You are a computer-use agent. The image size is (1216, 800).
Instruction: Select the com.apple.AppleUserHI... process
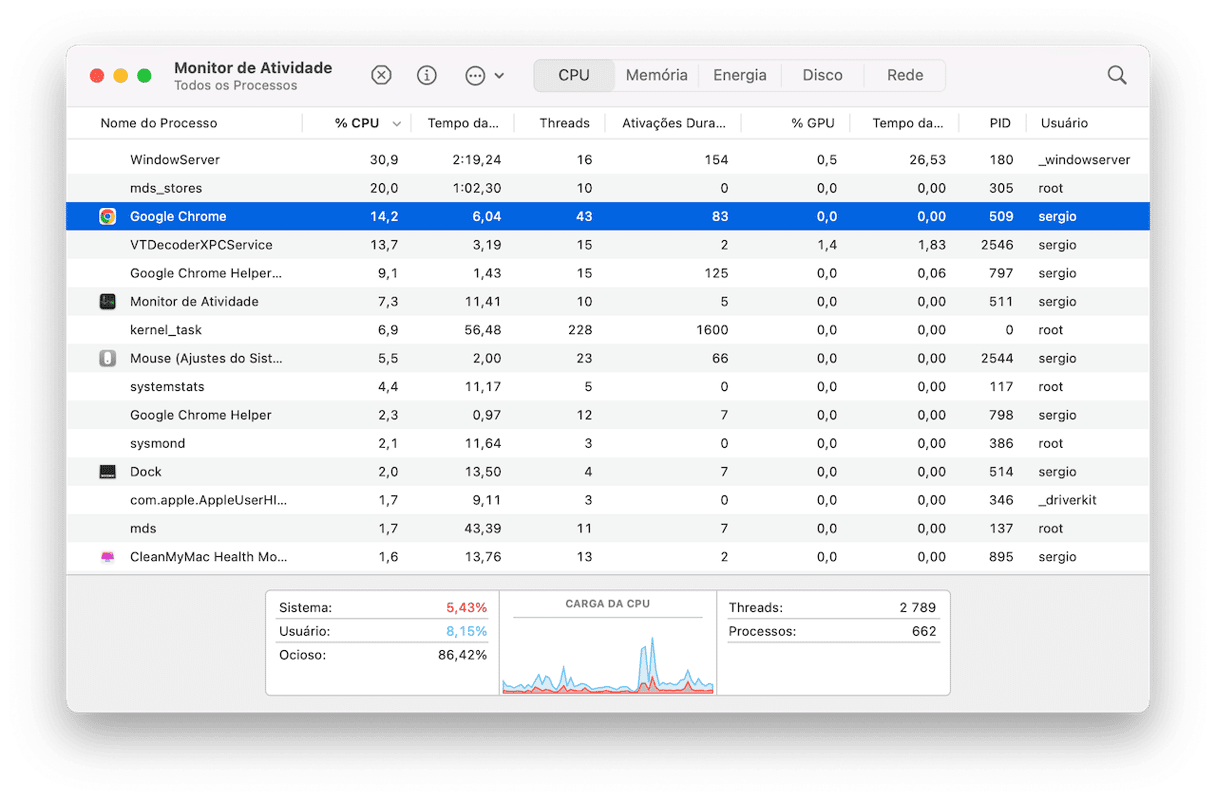pyautogui.click(x=608, y=500)
